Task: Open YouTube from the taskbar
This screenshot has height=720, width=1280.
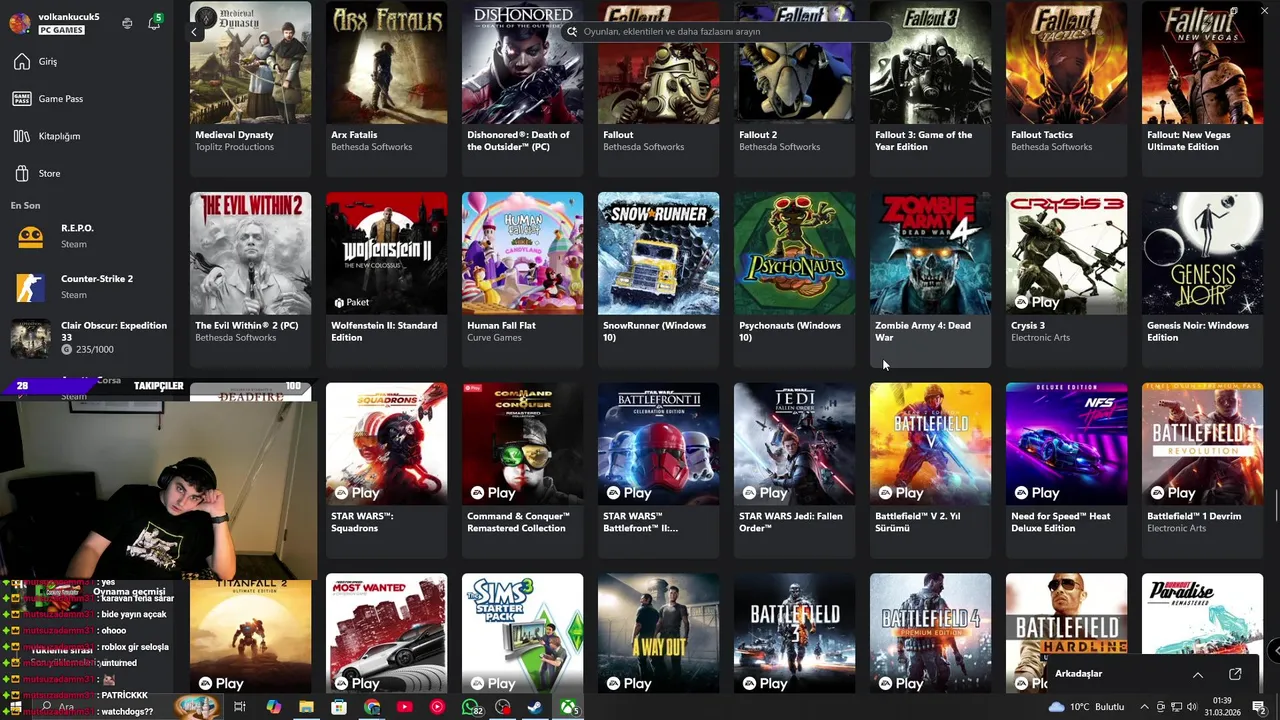Action: (x=404, y=707)
